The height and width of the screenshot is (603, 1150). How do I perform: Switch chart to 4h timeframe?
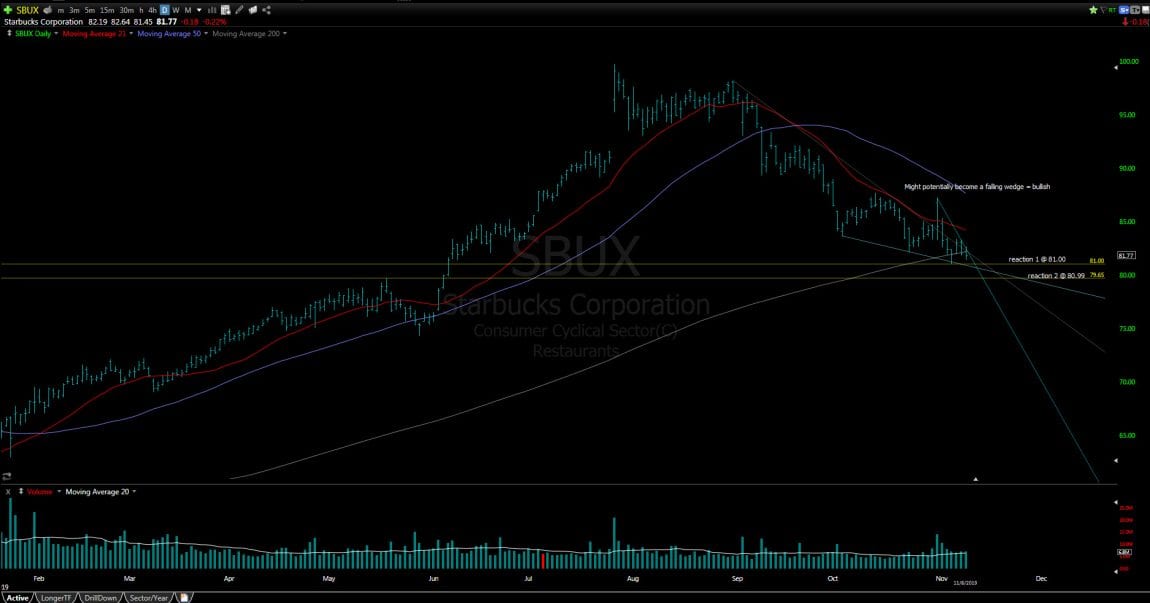[x=153, y=10]
